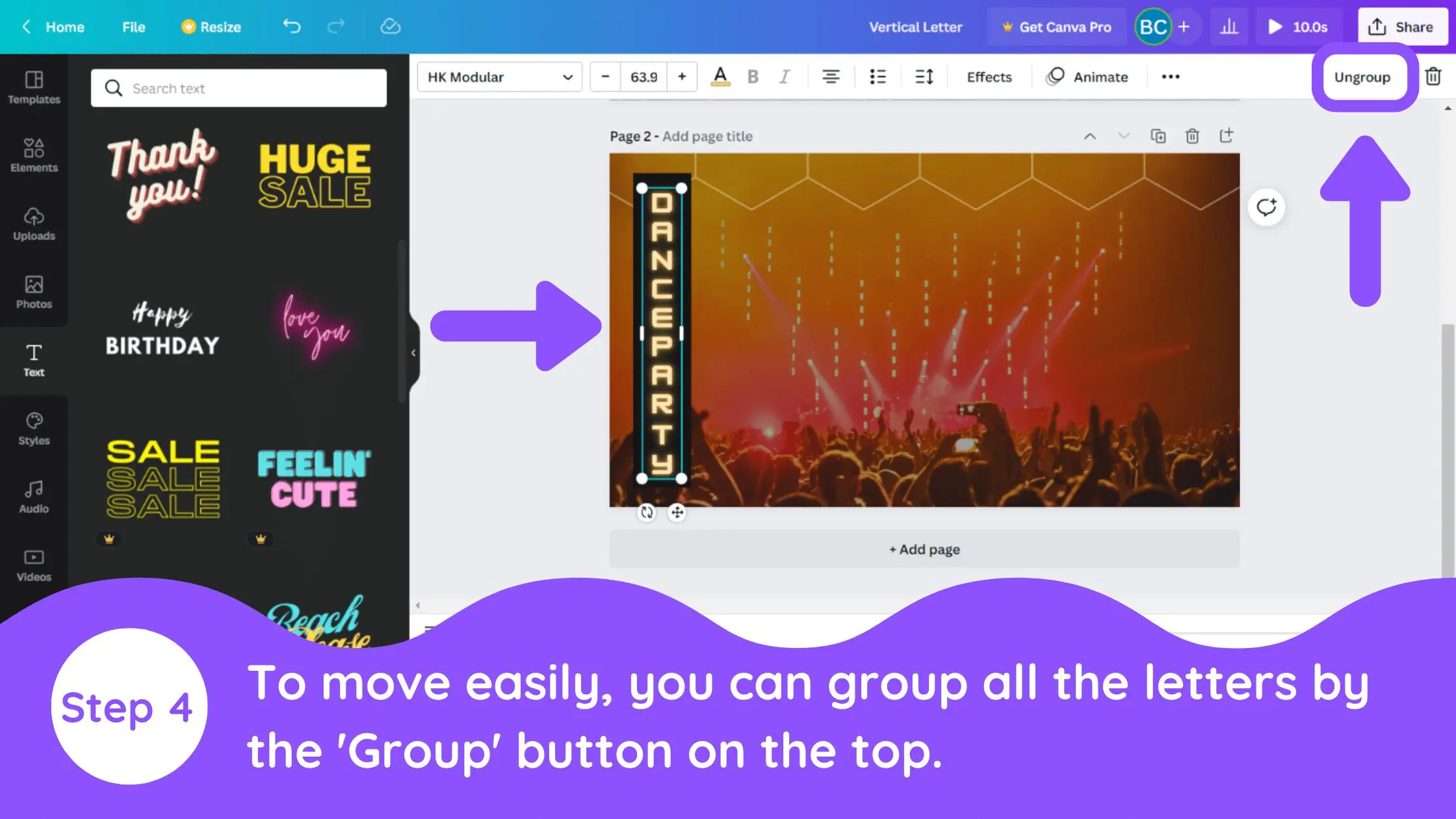Click the Home tab in toolbar
Image resolution: width=1456 pixels, height=819 pixels.
[65, 26]
